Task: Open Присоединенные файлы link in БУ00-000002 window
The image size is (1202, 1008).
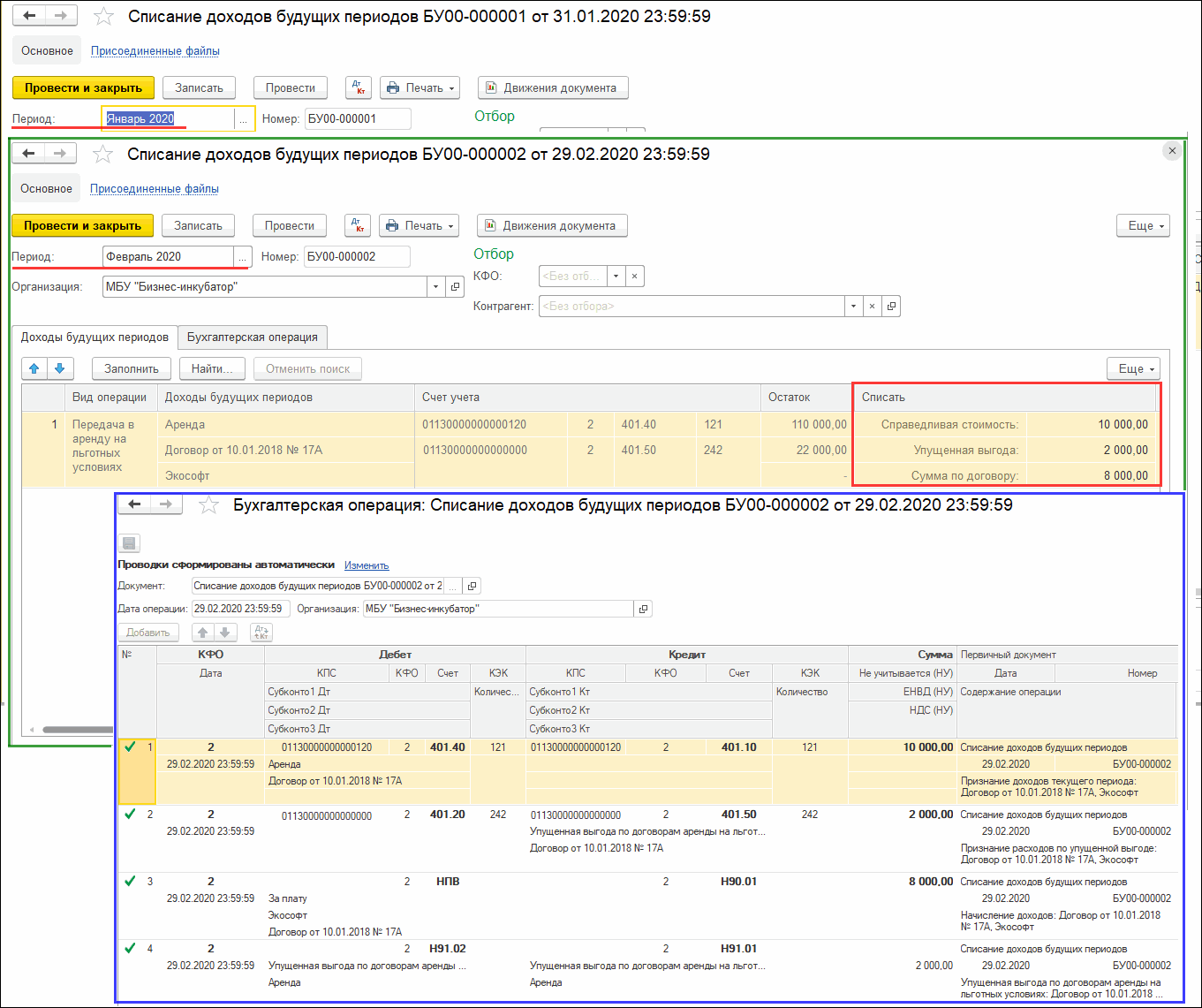Action: (x=155, y=189)
